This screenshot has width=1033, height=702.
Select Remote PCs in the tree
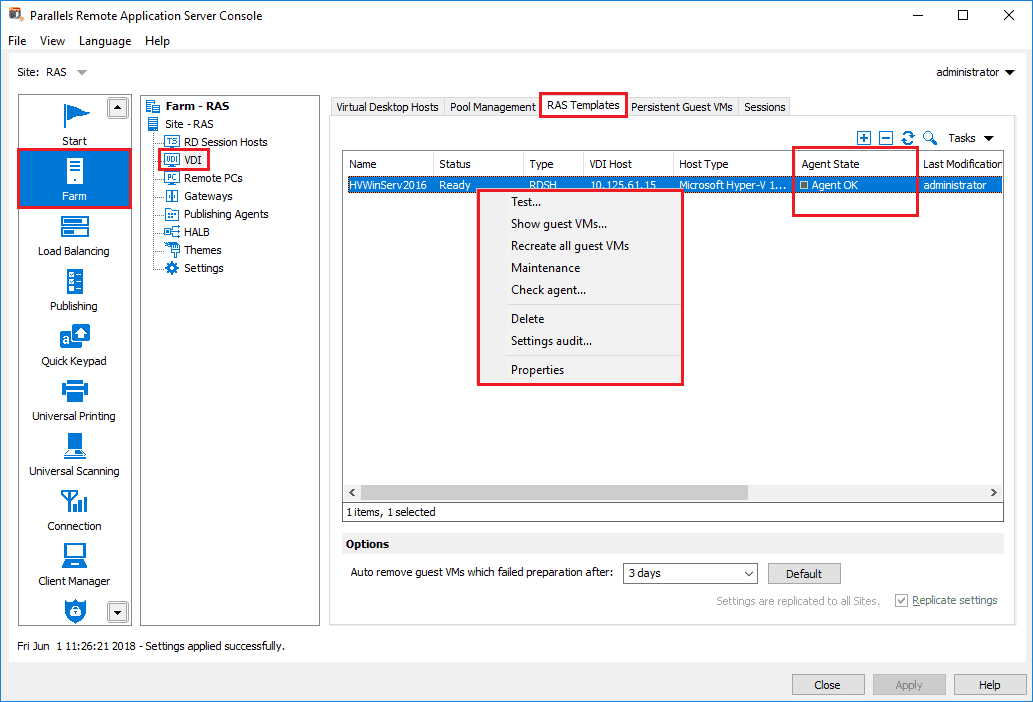pos(213,178)
